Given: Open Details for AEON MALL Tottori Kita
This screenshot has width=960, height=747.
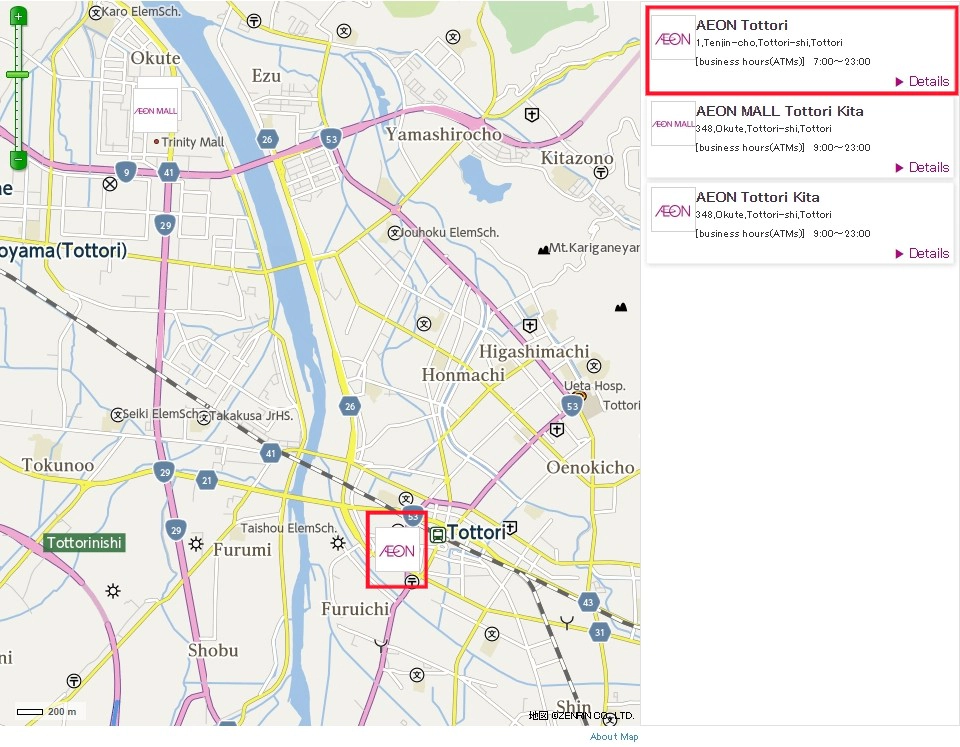Looking at the screenshot, I should coord(922,167).
